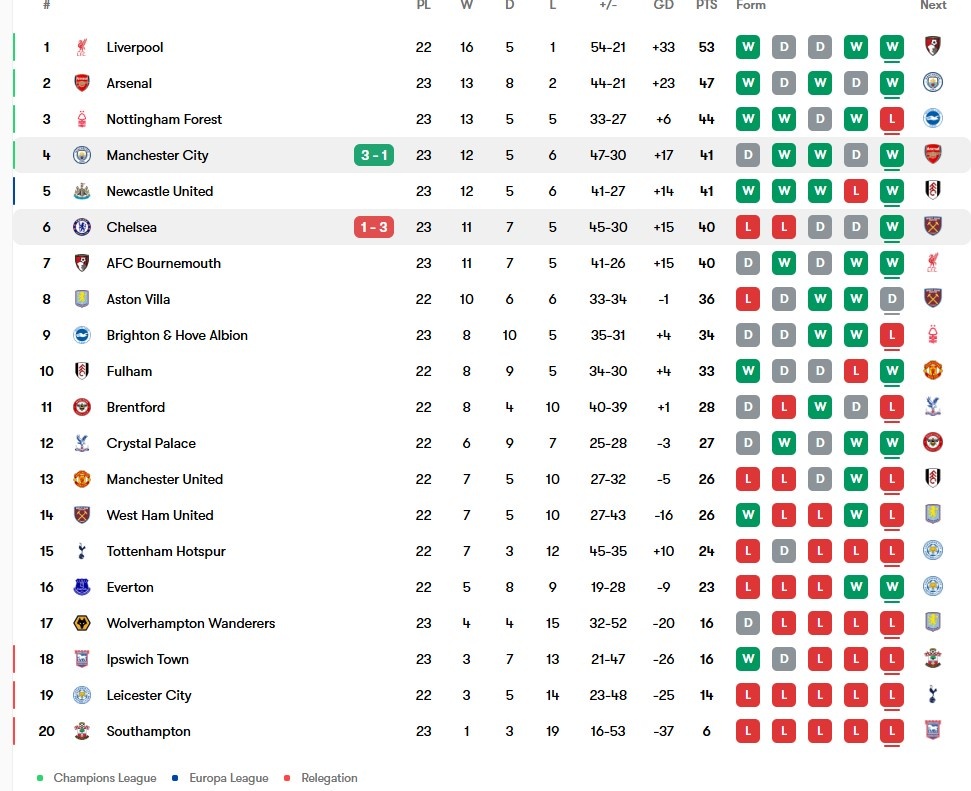The width and height of the screenshot is (971, 791).
Task: Select the Wolverhampton Wanderers wolf badge
Action: (82, 623)
